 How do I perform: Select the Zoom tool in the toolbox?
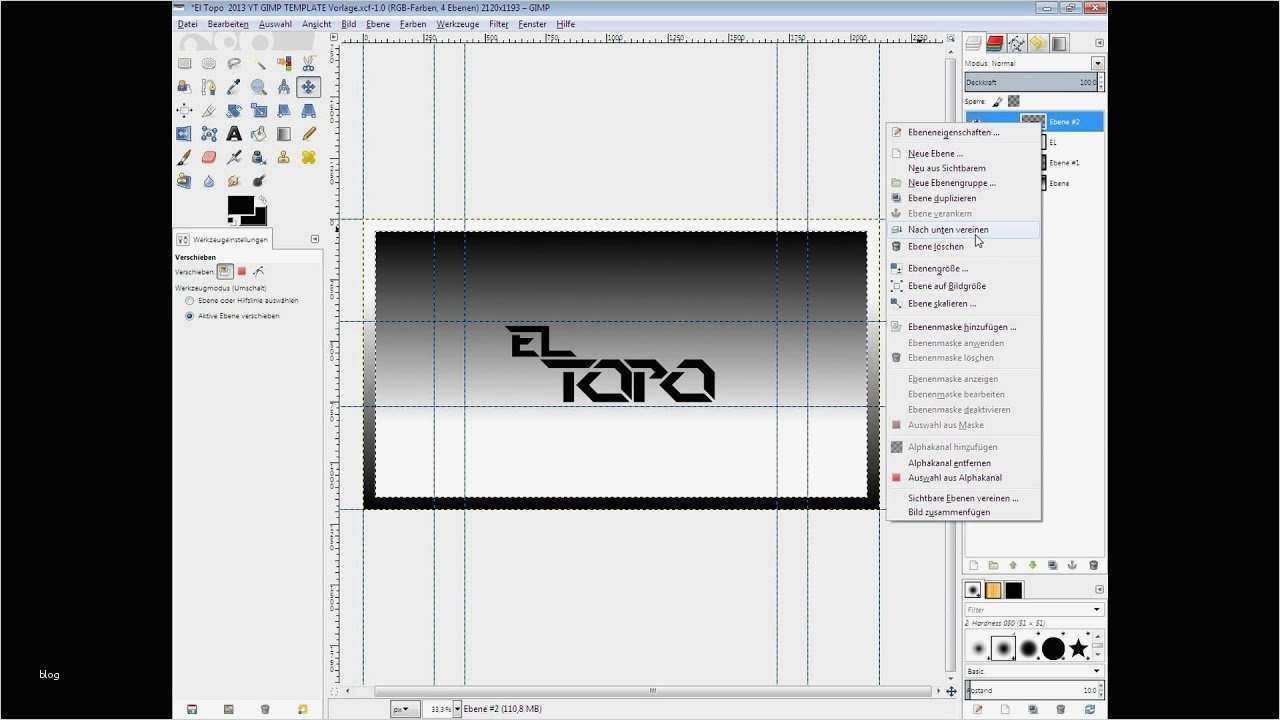pyautogui.click(x=258, y=87)
